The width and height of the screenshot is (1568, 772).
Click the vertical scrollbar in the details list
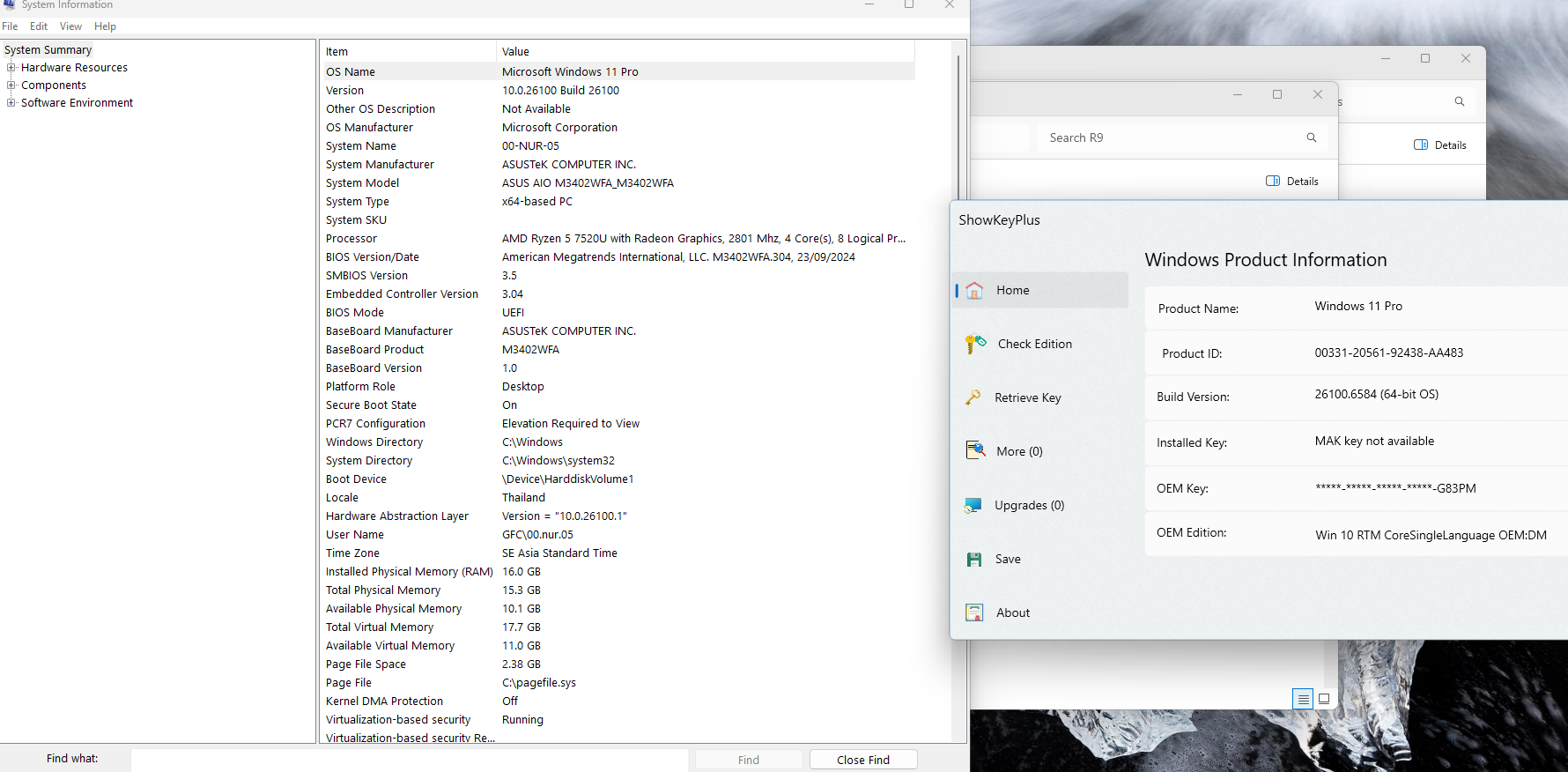click(x=958, y=353)
